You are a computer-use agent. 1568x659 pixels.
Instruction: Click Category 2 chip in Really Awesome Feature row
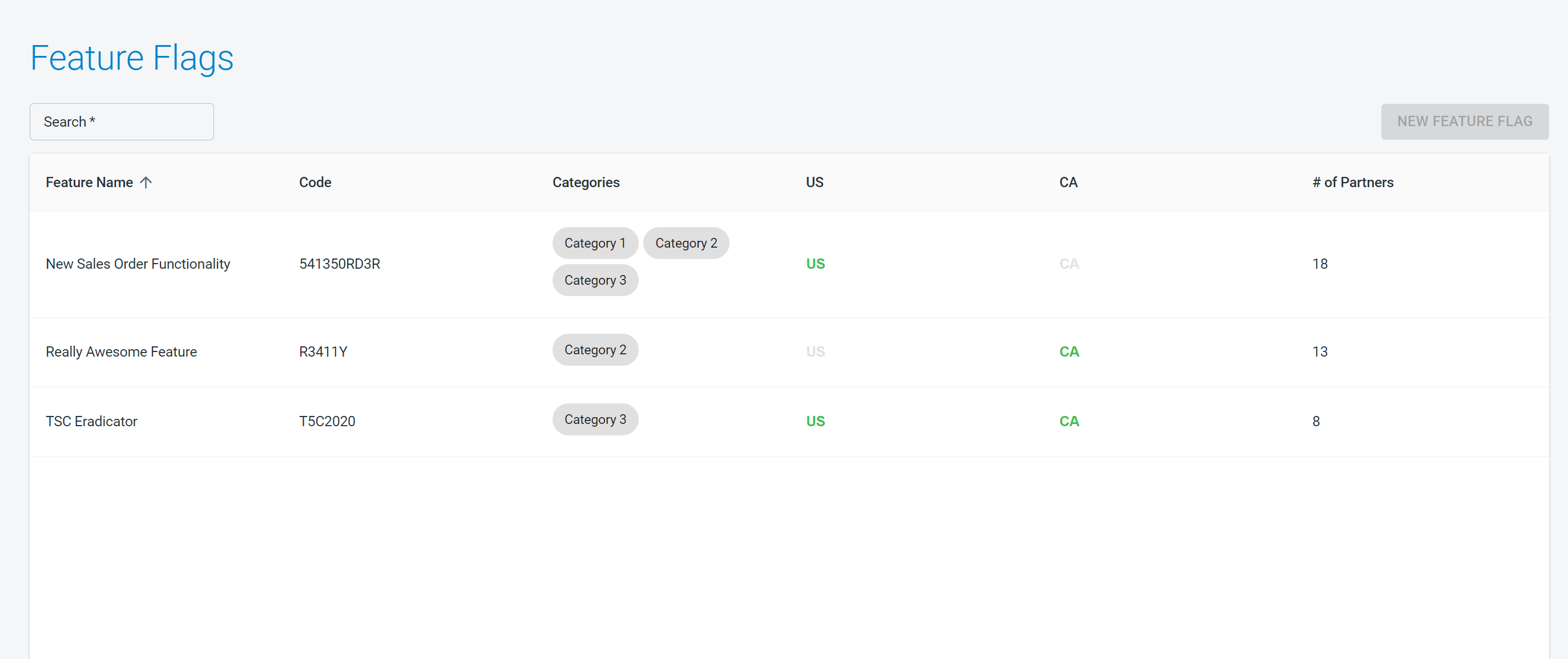tap(595, 349)
